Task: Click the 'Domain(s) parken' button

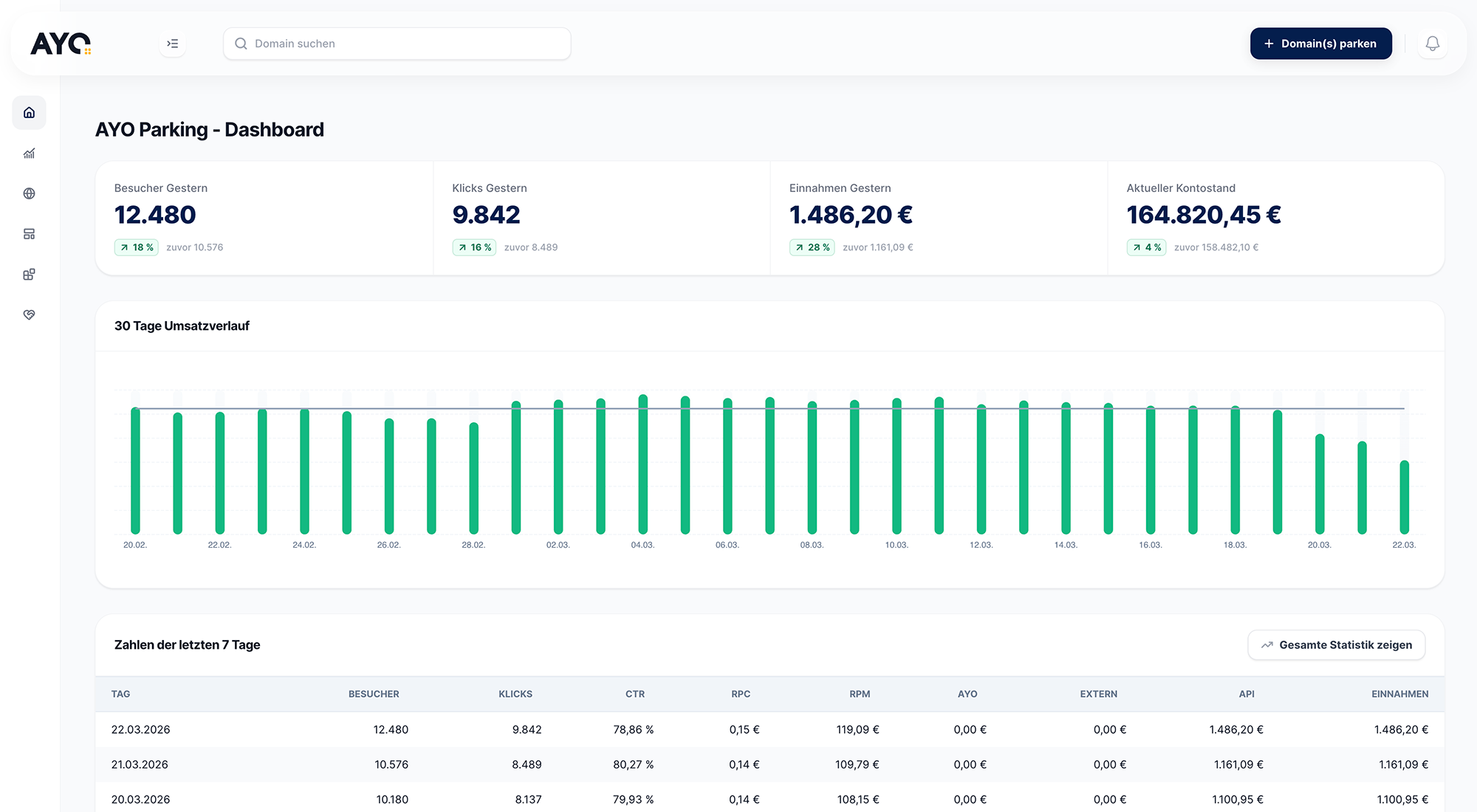Action: pyautogui.click(x=1321, y=44)
